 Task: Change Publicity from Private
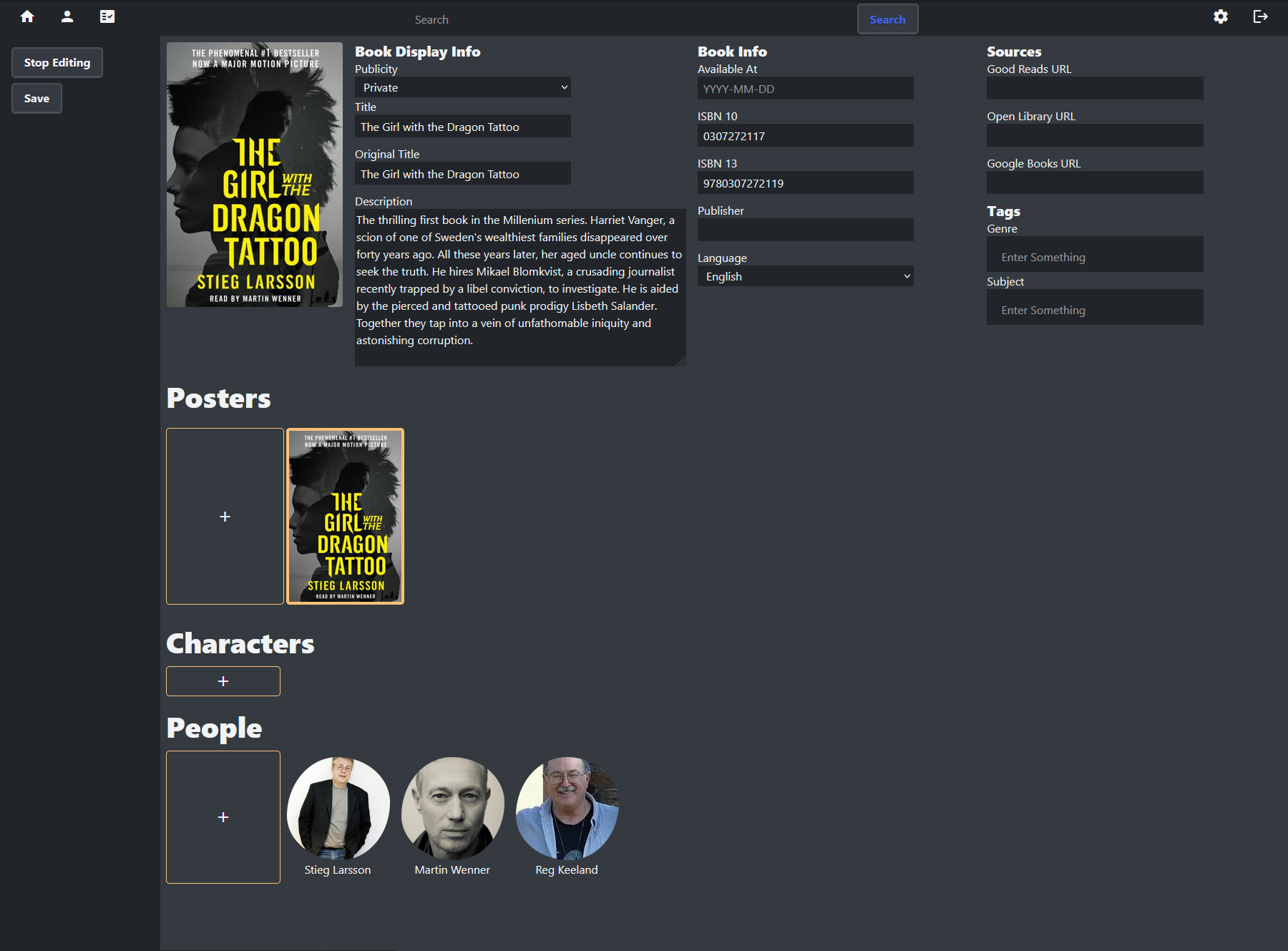click(x=462, y=87)
